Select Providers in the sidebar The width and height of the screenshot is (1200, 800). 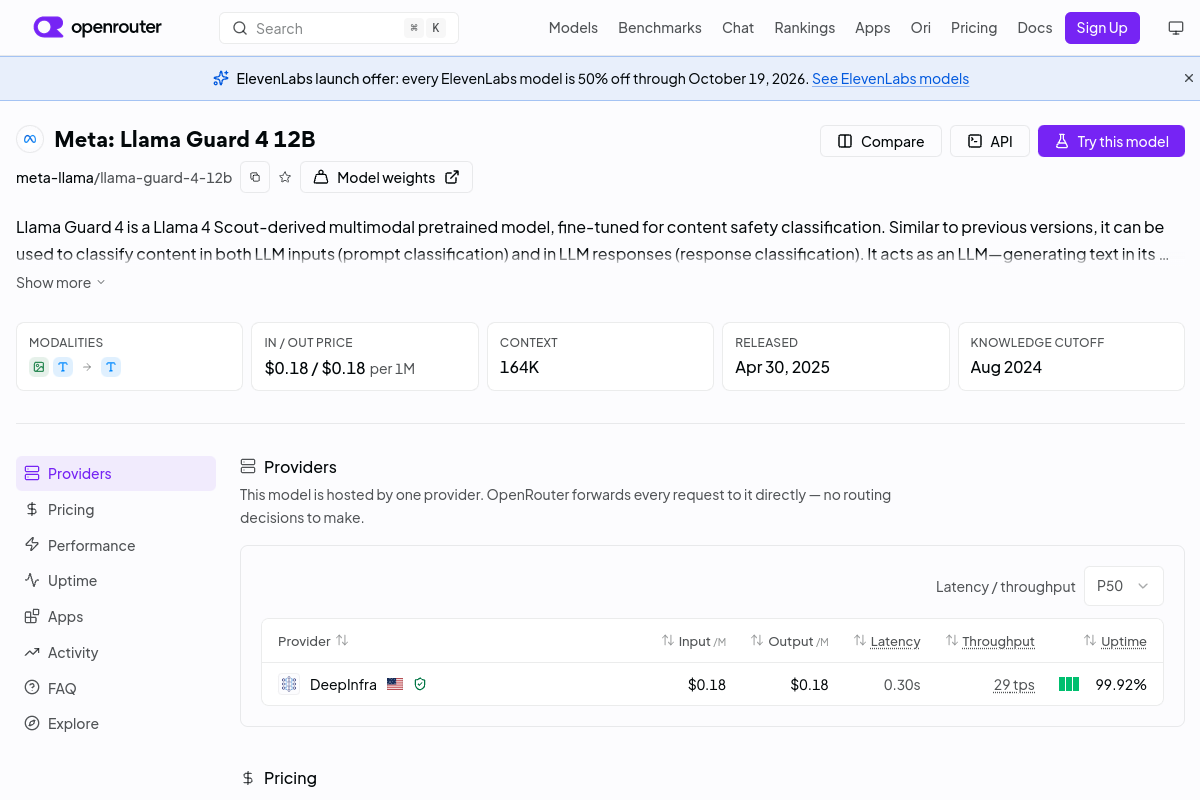click(116, 474)
